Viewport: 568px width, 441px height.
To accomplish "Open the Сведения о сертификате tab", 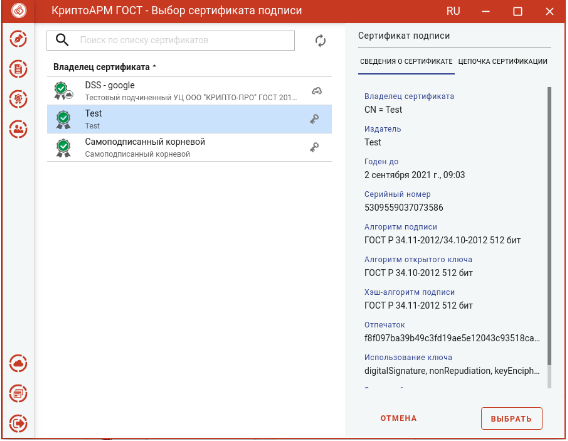I will (x=406, y=62).
